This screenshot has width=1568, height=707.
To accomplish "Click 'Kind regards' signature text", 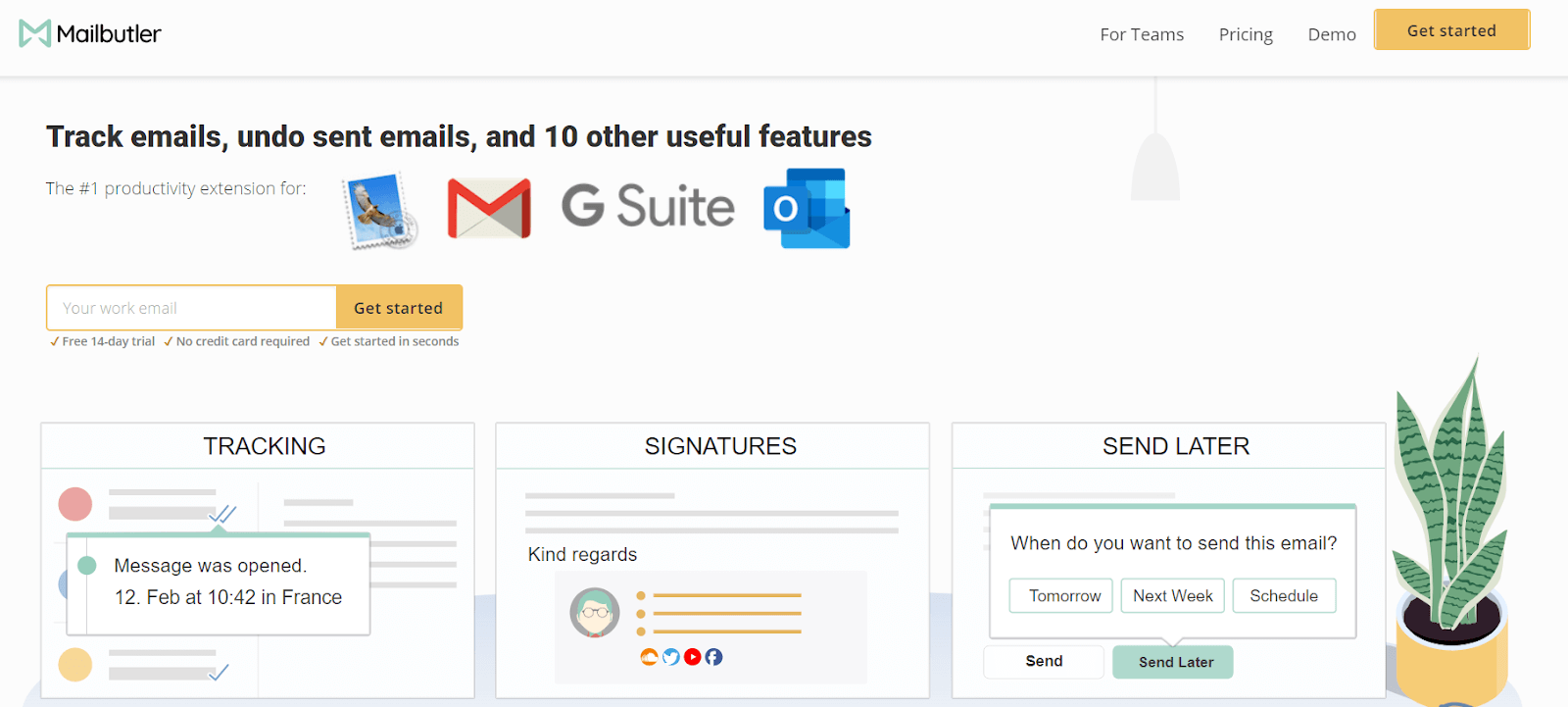I will 582,555.
